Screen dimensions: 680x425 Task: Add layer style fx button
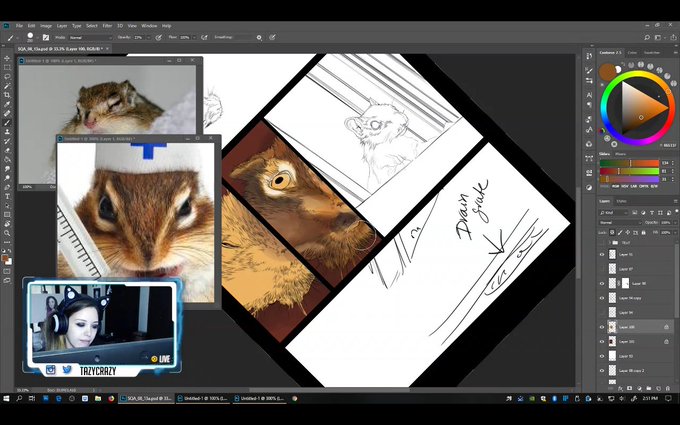pos(621,389)
